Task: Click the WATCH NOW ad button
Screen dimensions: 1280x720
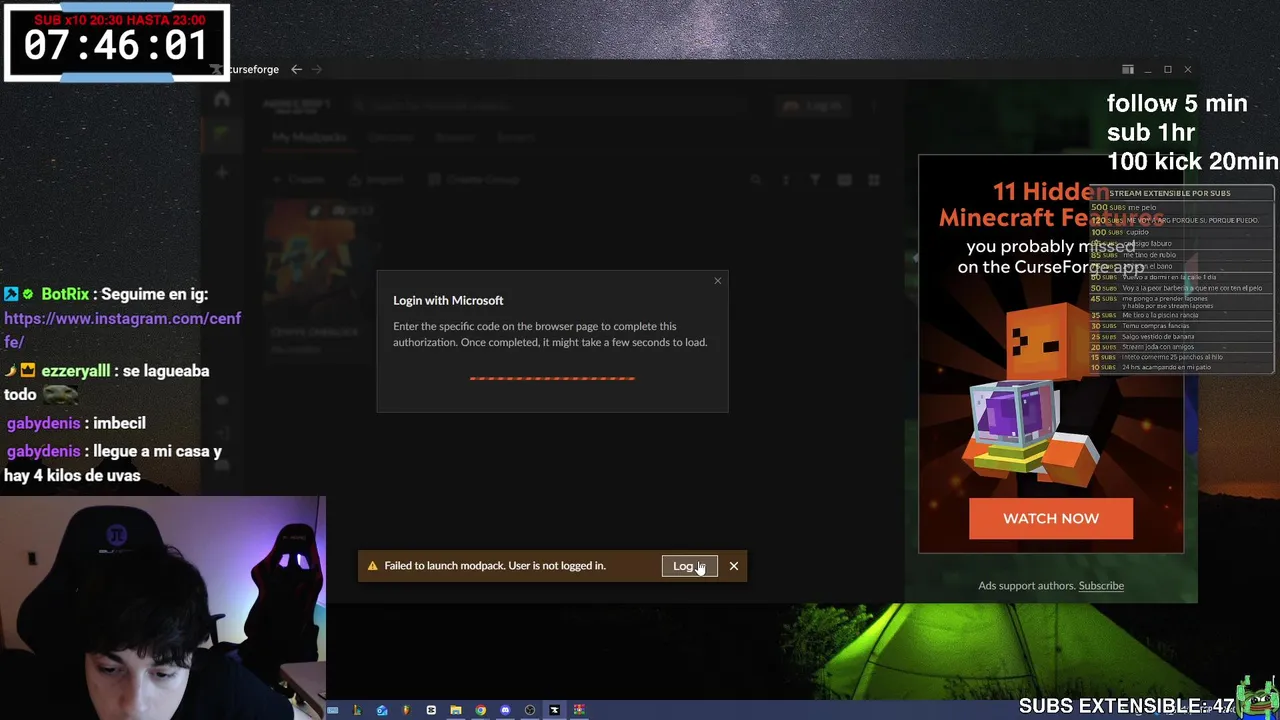Action: coord(1050,518)
